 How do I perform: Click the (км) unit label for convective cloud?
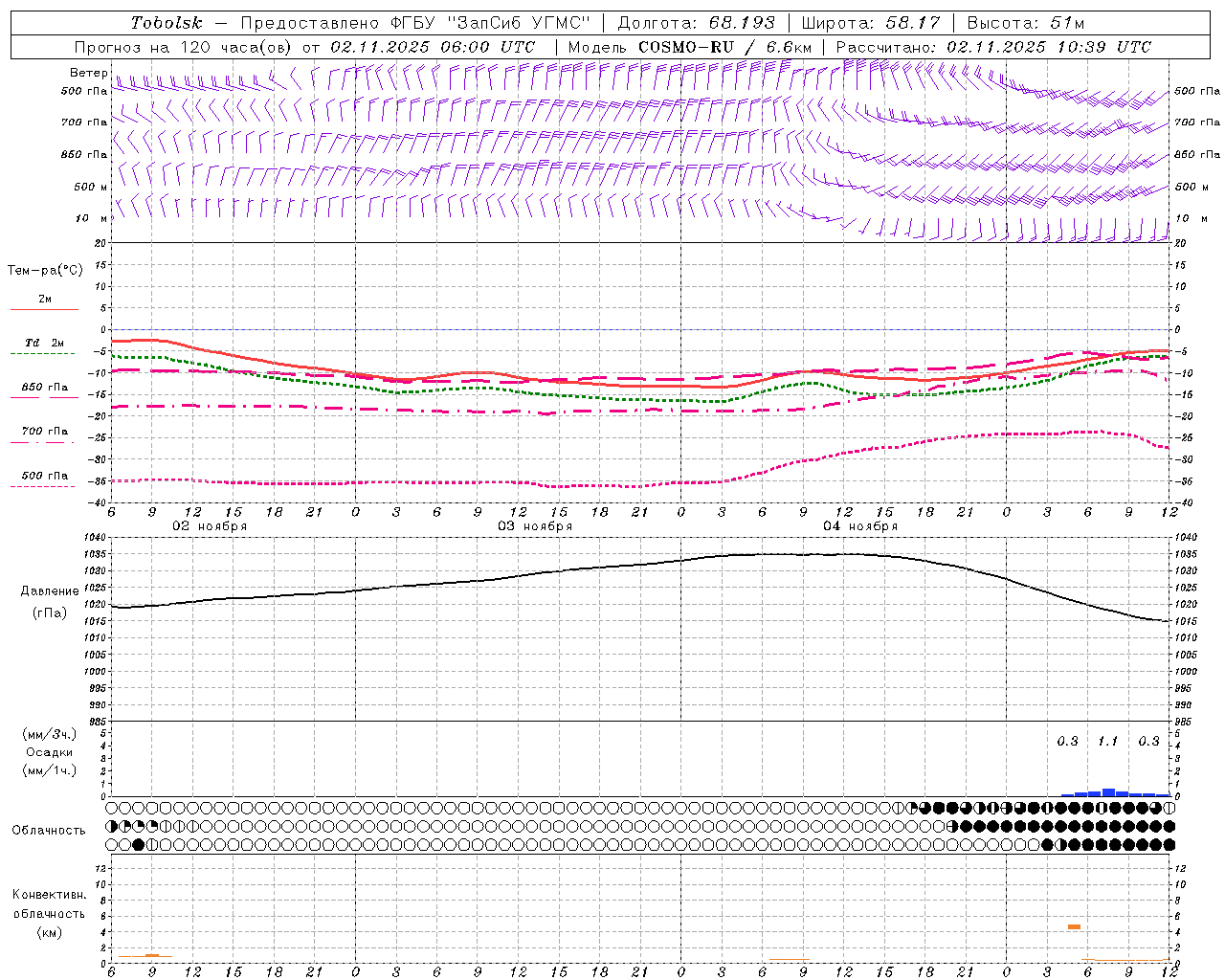click(x=49, y=932)
